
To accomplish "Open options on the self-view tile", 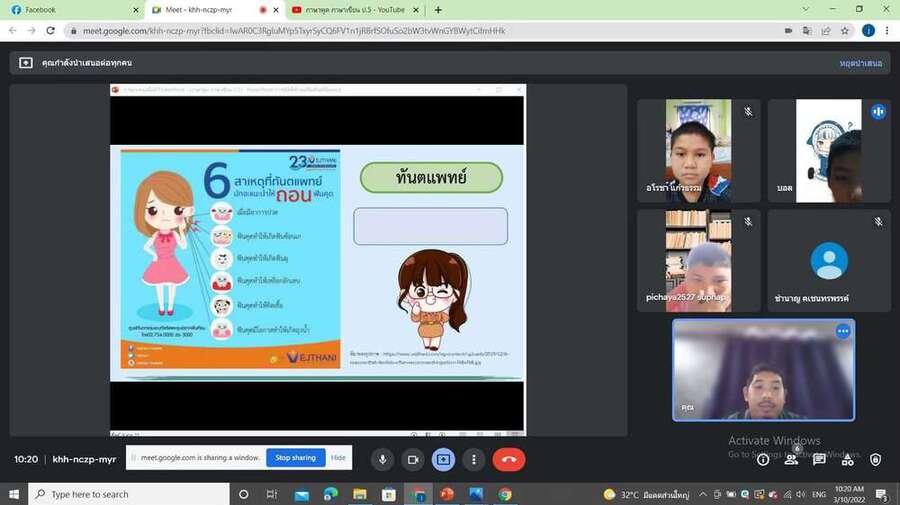I will [x=843, y=331].
